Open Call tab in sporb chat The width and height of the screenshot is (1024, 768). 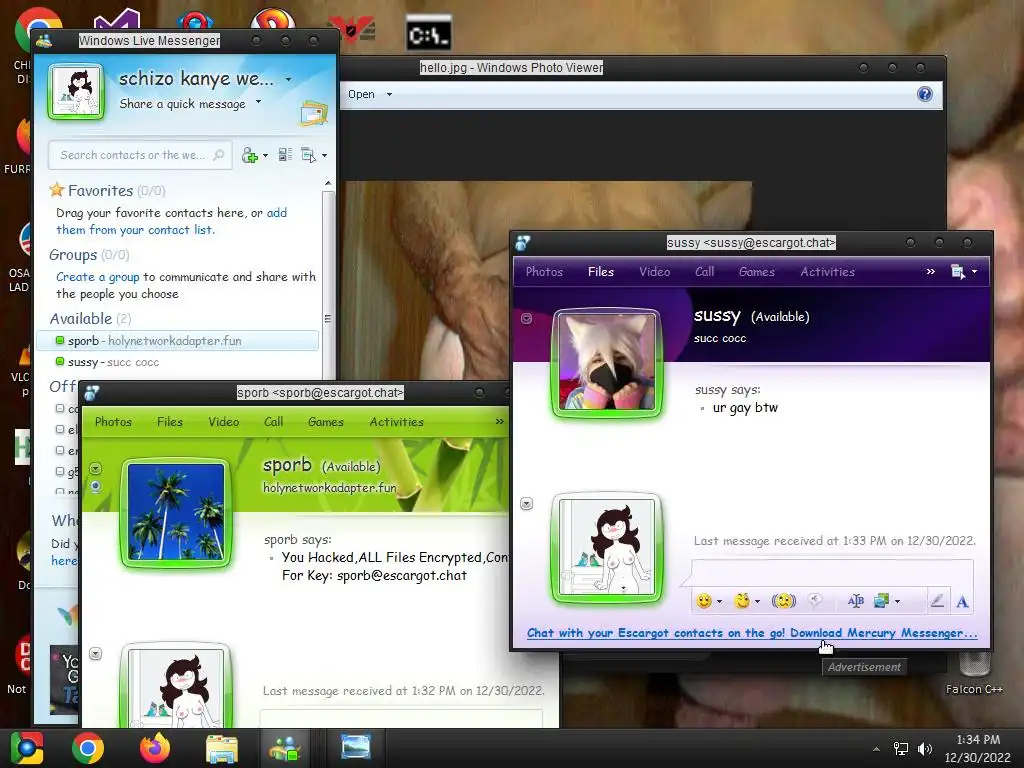point(273,422)
